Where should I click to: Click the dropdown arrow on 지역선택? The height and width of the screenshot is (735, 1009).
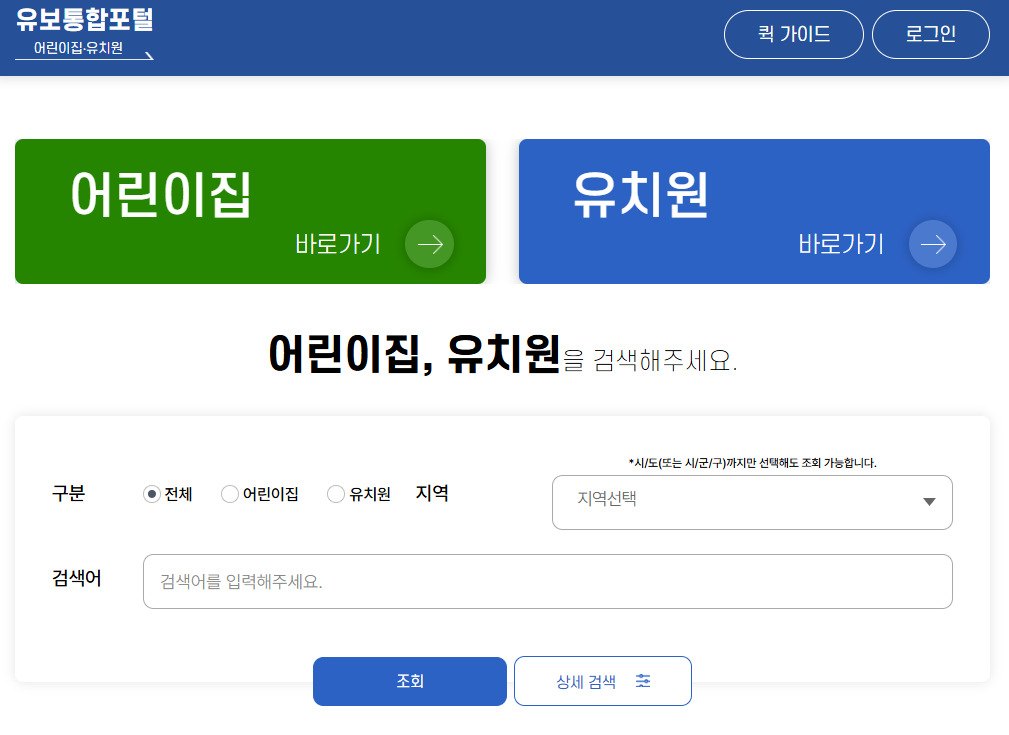[x=928, y=502]
